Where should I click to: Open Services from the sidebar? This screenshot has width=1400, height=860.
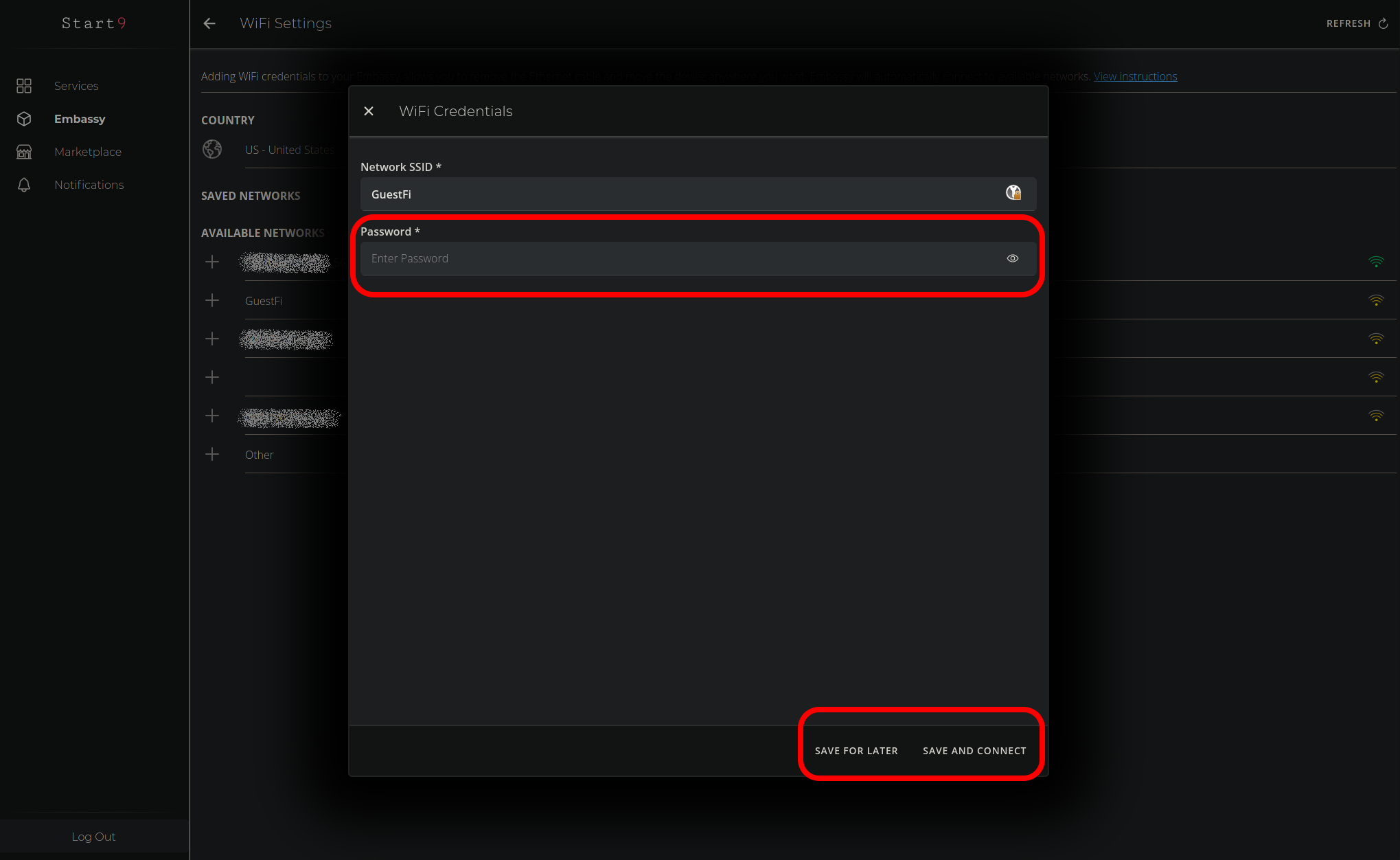[x=76, y=86]
